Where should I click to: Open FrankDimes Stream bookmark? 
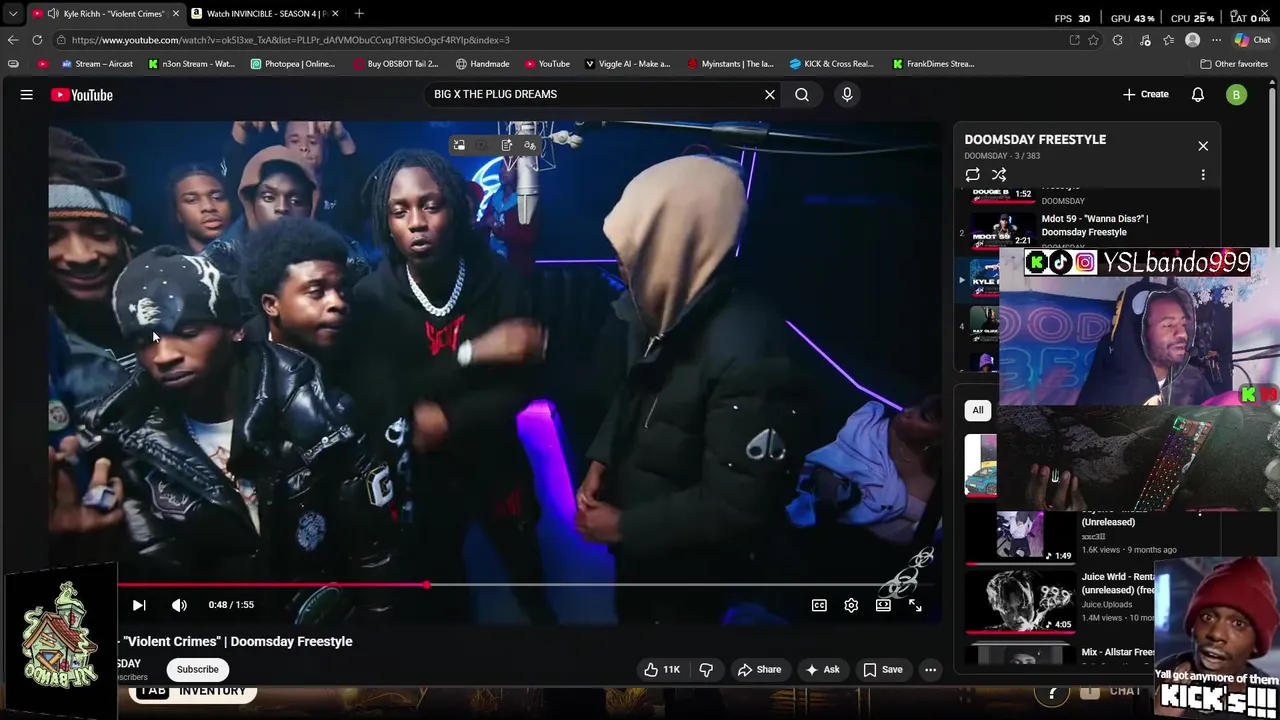(934, 64)
